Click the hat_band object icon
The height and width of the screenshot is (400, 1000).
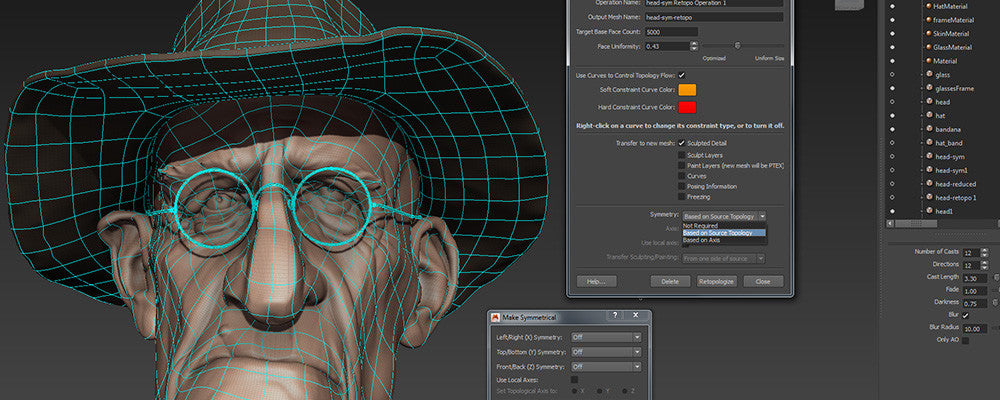[927, 143]
